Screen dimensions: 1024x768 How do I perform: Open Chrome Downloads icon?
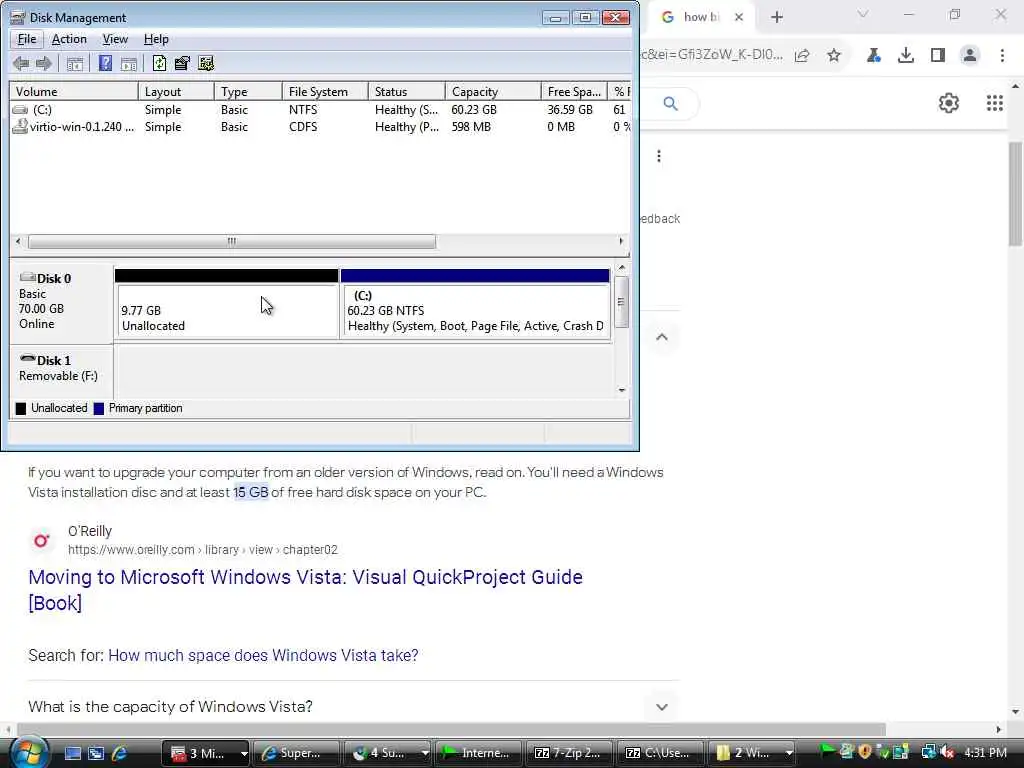pyautogui.click(x=906, y=56)
